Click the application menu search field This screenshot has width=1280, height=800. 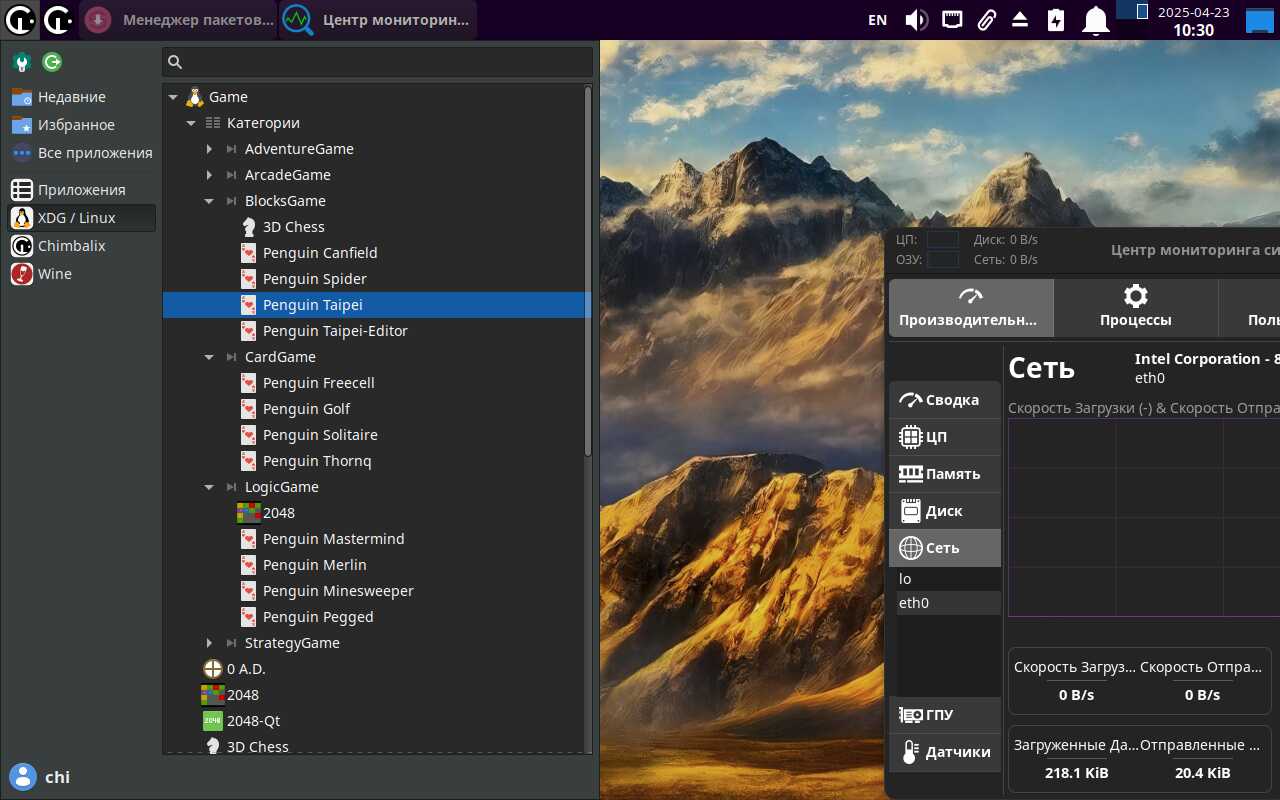[378, 62]
